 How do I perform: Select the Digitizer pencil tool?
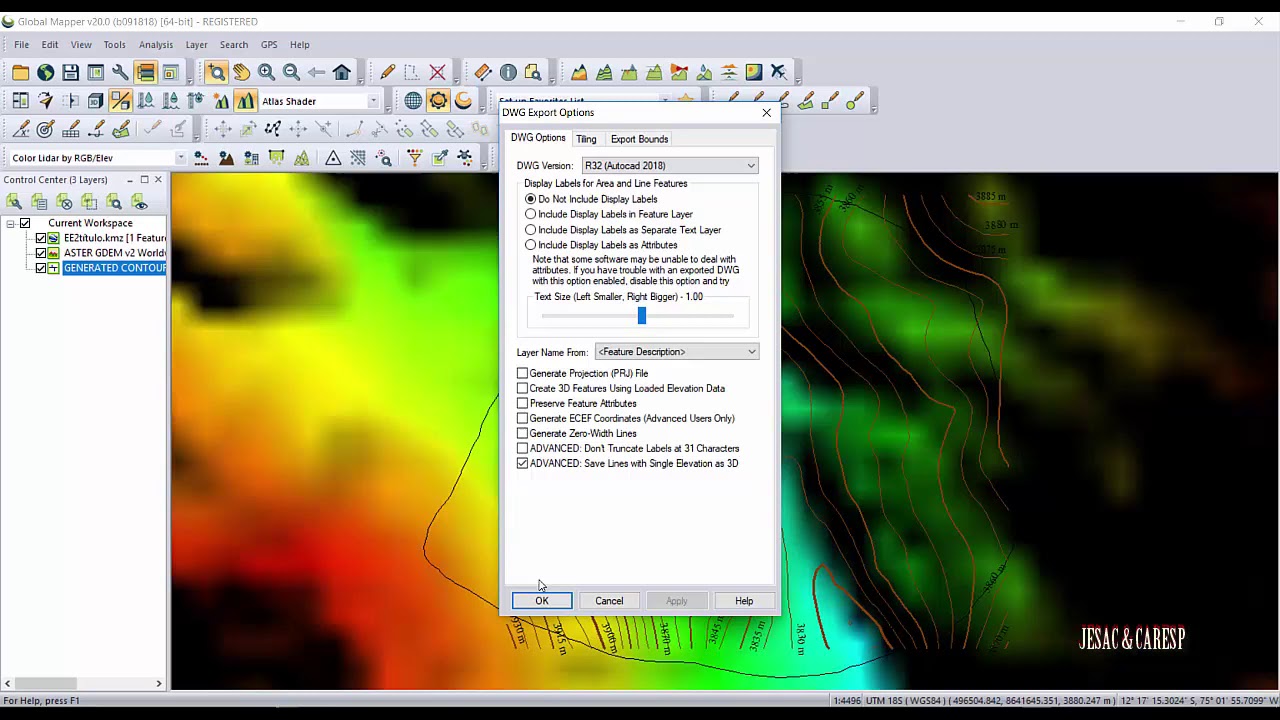(388, 72)
